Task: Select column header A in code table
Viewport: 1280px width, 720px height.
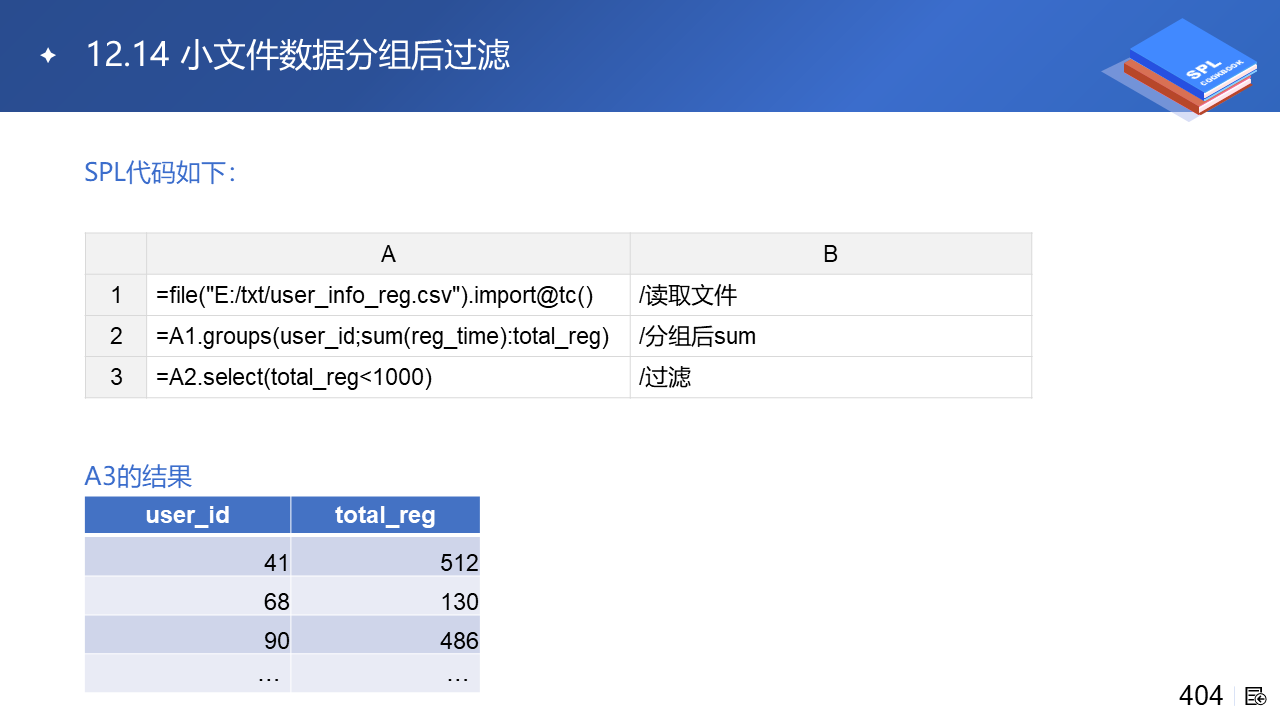Action: click(x=388, y=254)
